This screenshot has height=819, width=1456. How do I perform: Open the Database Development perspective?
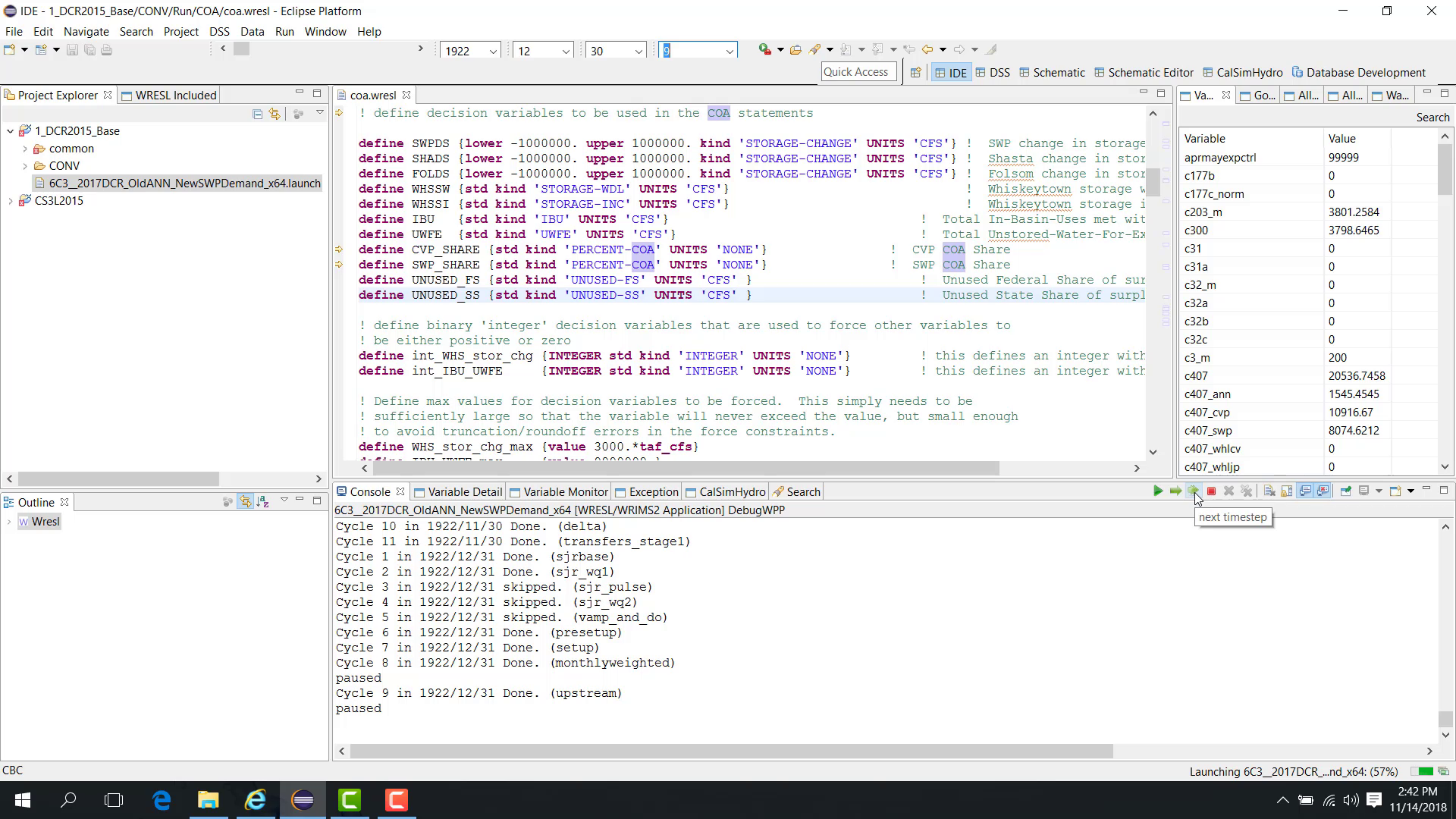[x=1359, y=73]
